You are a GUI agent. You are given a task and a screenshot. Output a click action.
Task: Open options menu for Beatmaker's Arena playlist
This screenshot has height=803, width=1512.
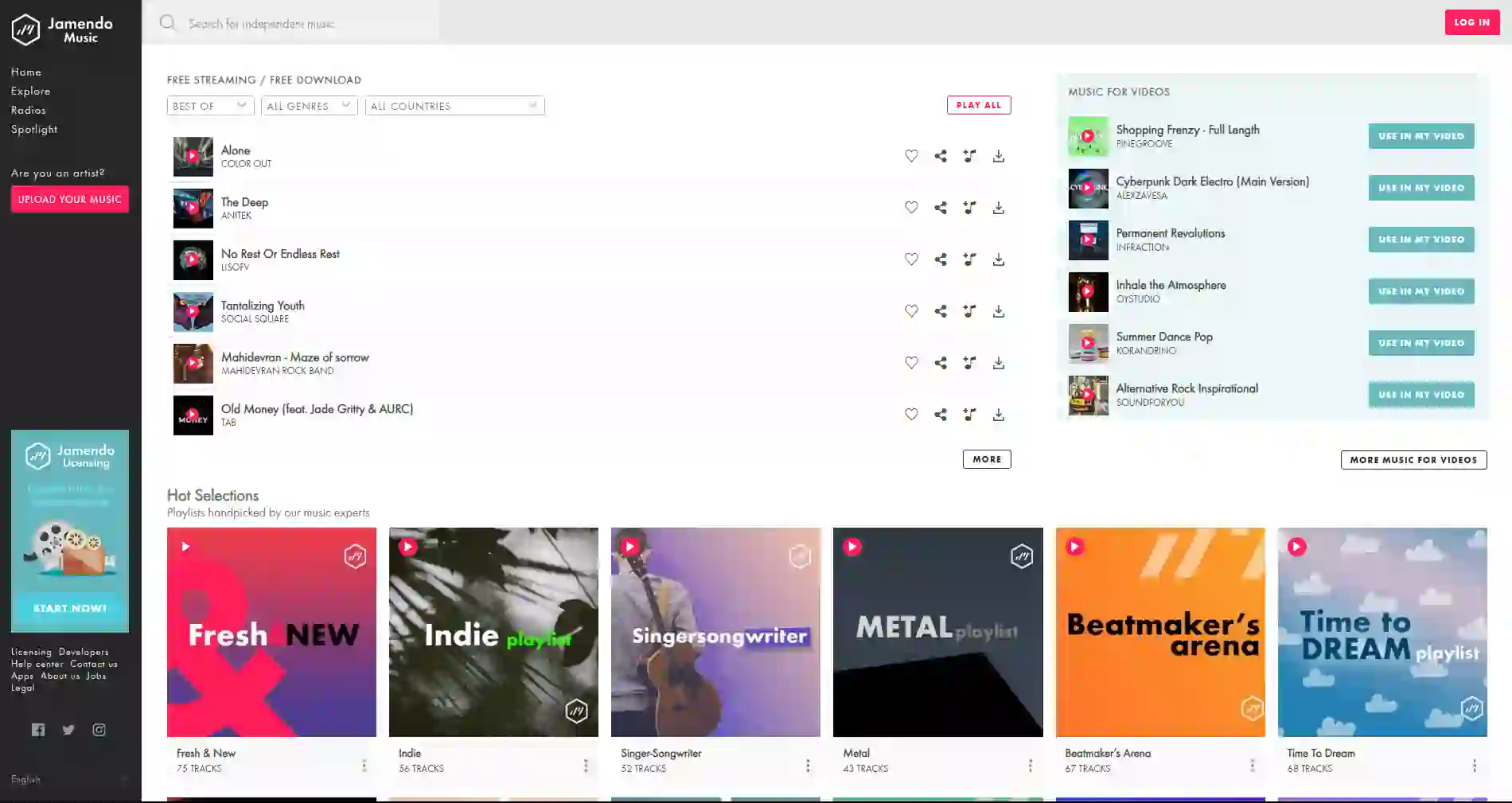click(x=1252, y=766)
